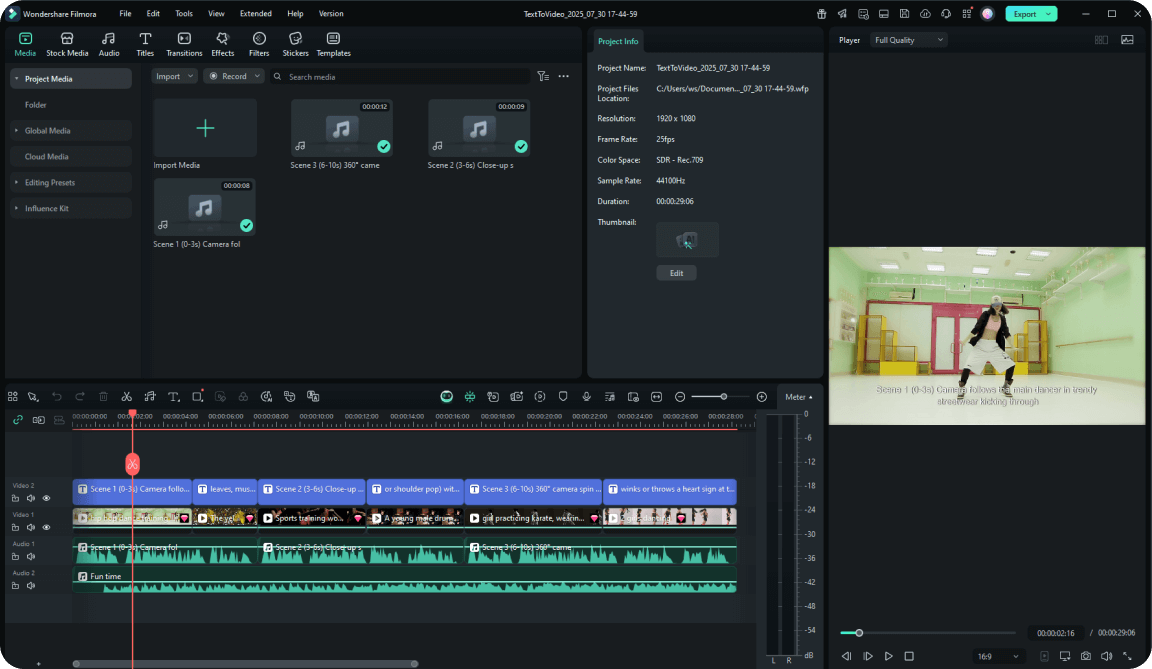Take a snapshot with the camera icon

1086,656
